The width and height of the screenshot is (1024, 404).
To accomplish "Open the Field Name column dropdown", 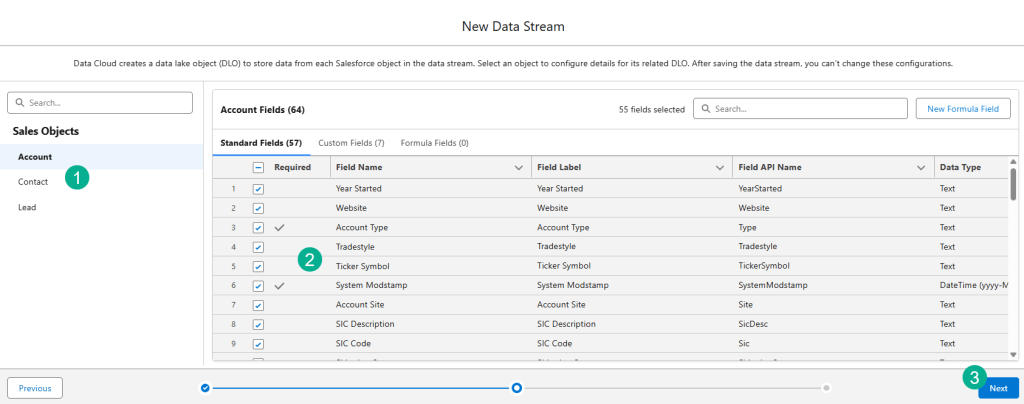I will click(518, 168).
